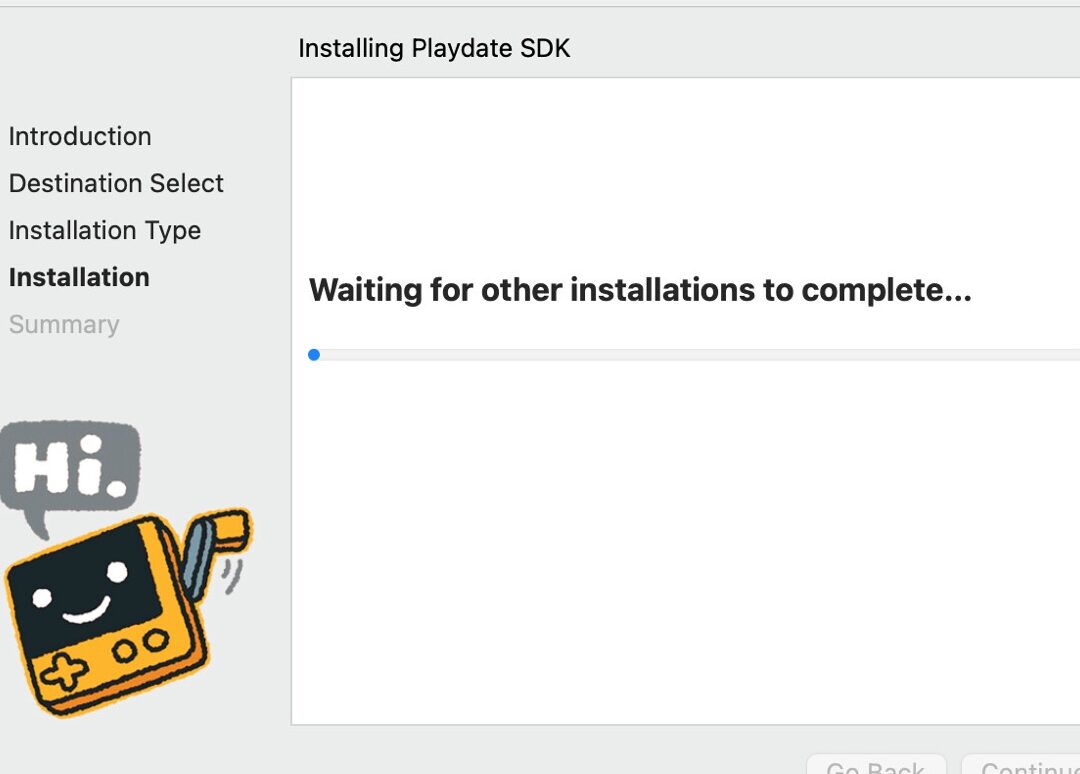Screen dimensions: 1080x774
Task: Click the gray "Hi." speech bubble
Action: 70,468
